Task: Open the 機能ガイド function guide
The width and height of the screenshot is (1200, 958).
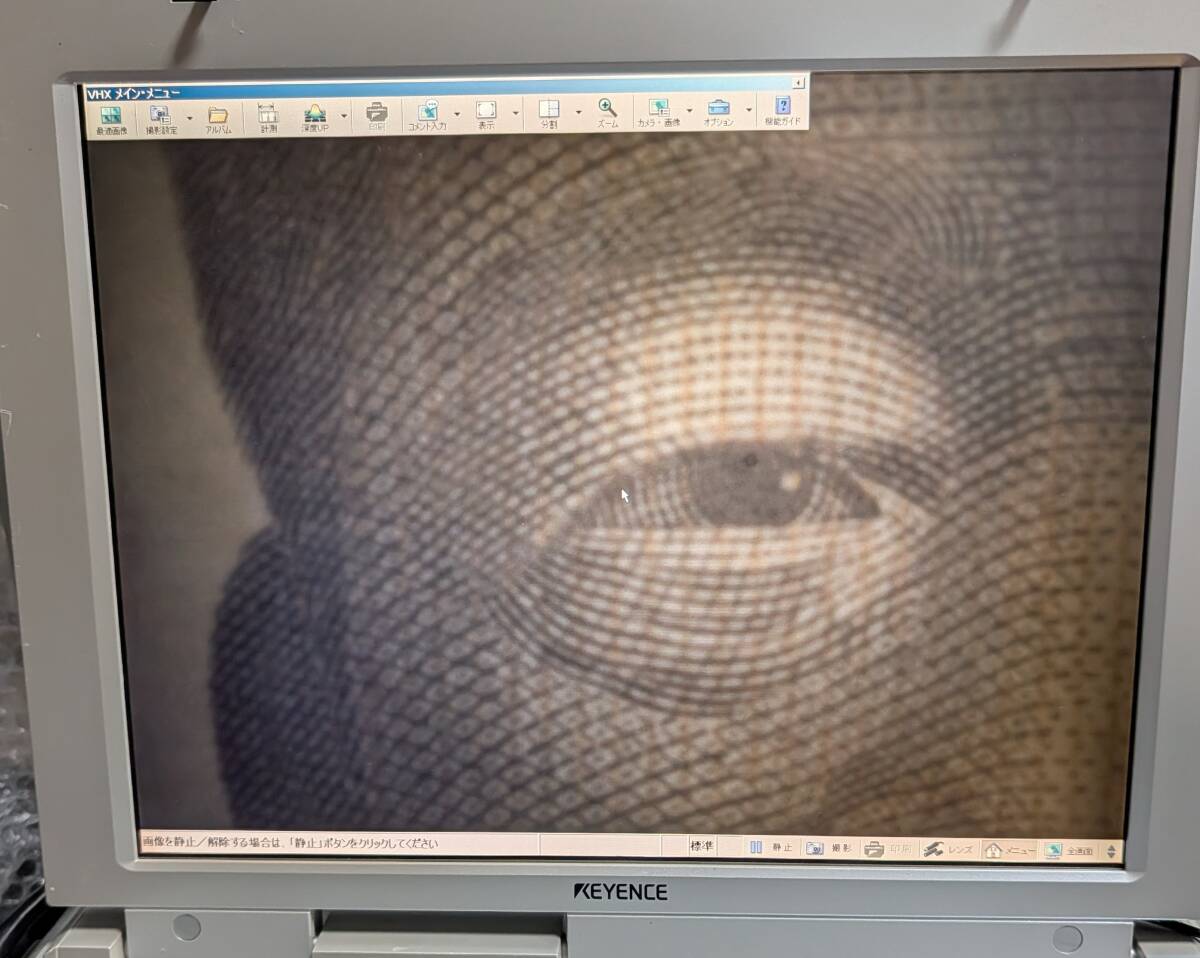Action: (x=783, y=112)
